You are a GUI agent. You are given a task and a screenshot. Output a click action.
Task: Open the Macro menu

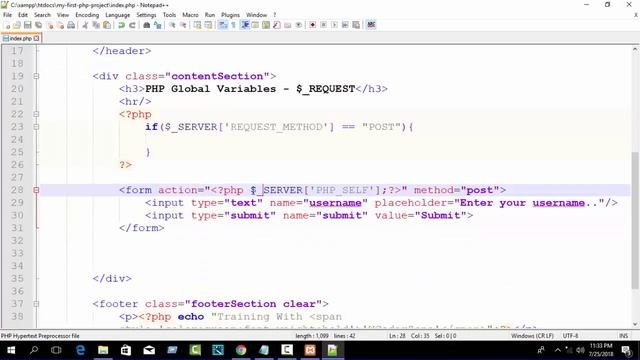point(190,15)
